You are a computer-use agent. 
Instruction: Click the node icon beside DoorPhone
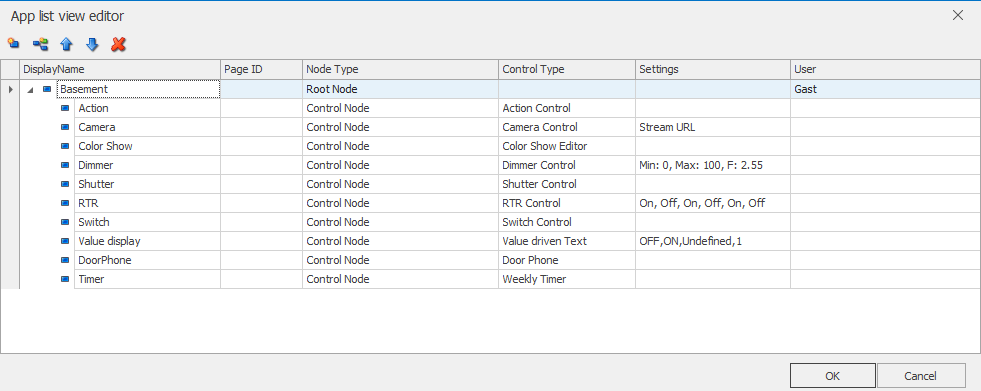click(65, 260)
